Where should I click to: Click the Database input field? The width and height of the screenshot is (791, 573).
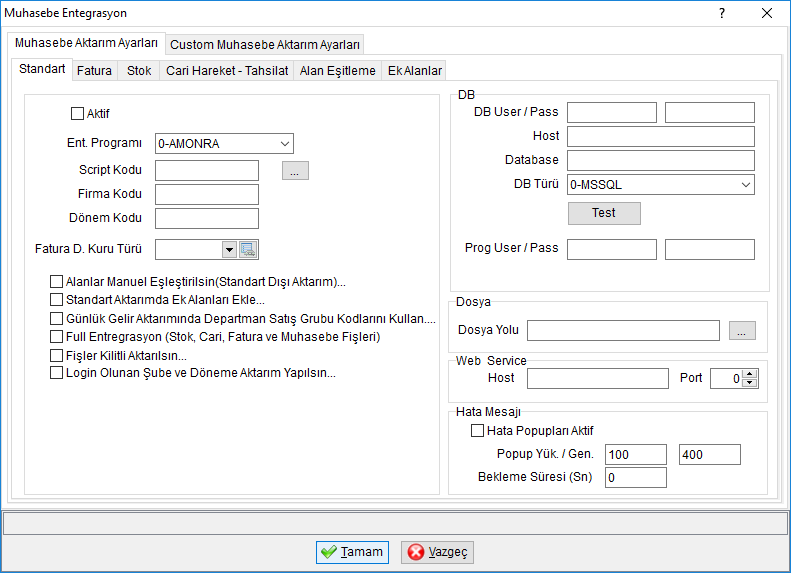(x=661, y=160)
